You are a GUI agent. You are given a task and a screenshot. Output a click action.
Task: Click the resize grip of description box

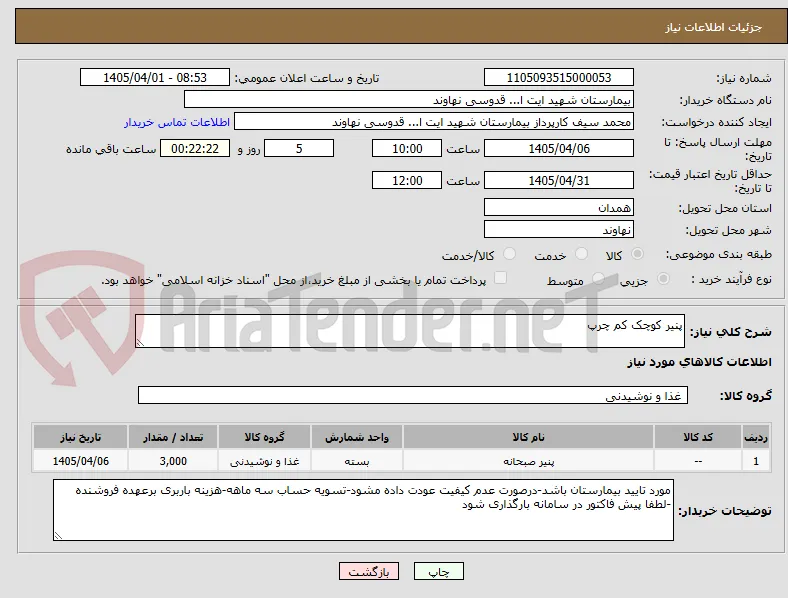tap(140, 343)
